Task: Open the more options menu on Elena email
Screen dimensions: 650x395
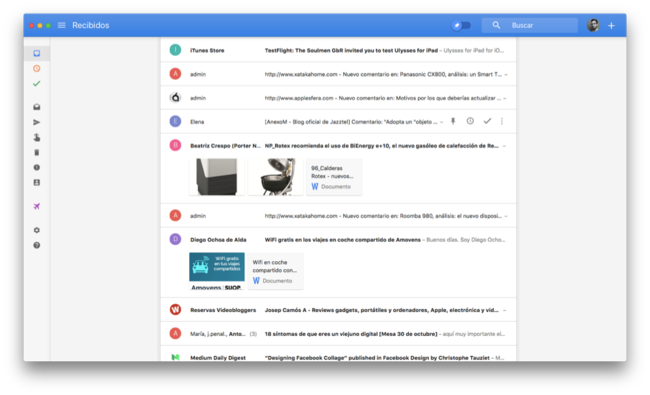Action: [x=502, y=121]
